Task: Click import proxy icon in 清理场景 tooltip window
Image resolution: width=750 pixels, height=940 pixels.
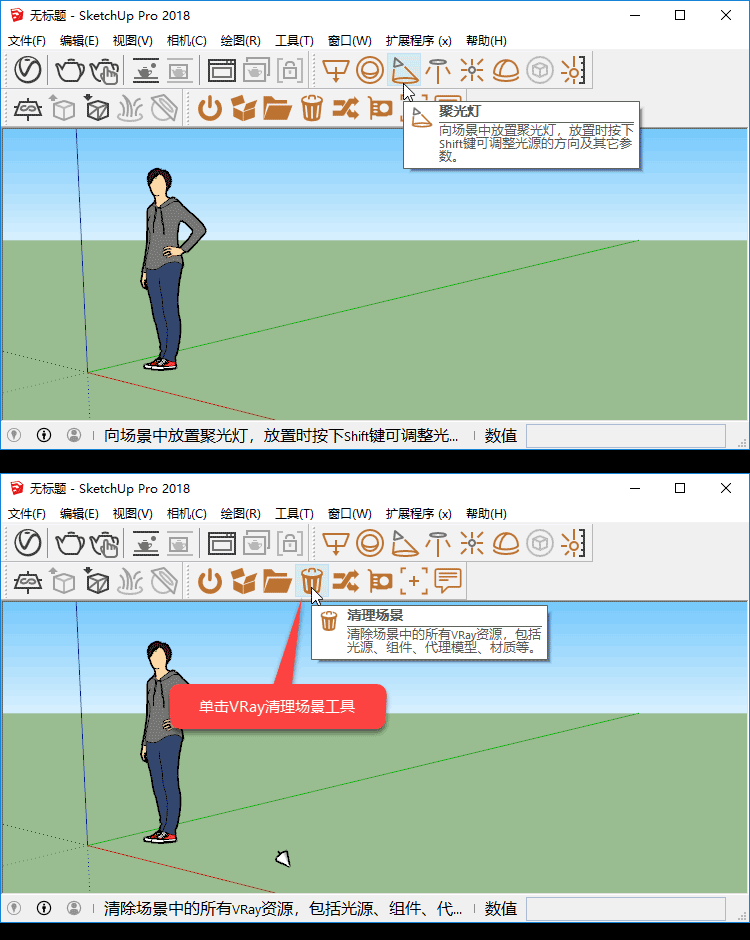Action: (97, 582)
